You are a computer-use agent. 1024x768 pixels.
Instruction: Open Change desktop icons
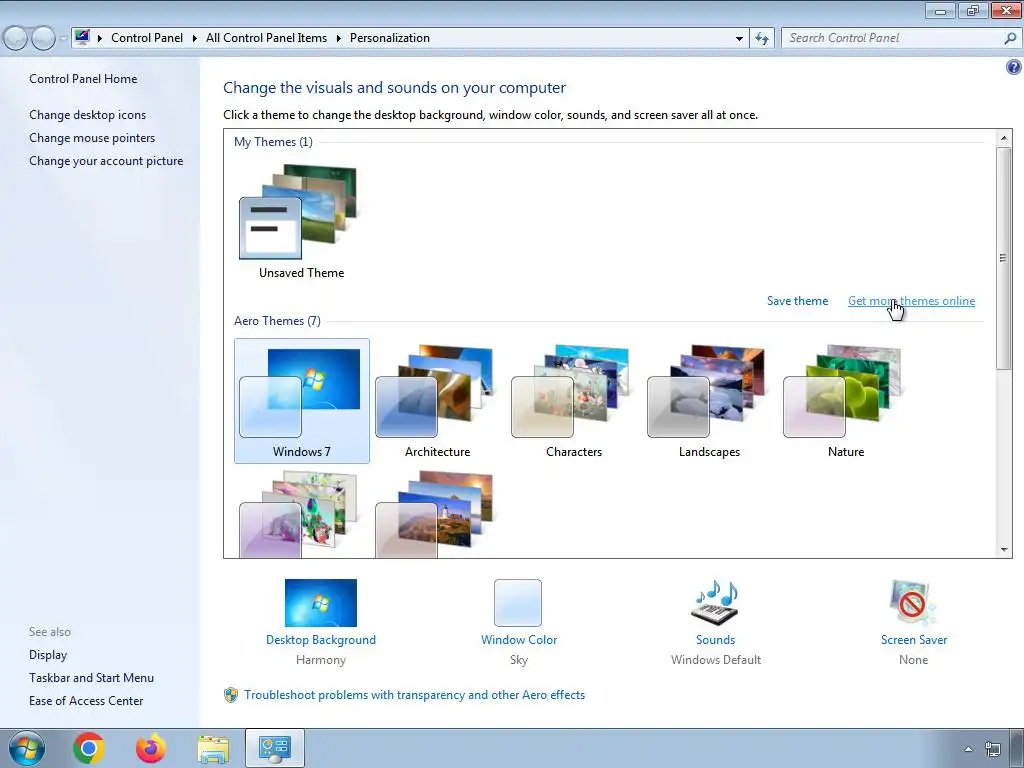coord(88,115)
